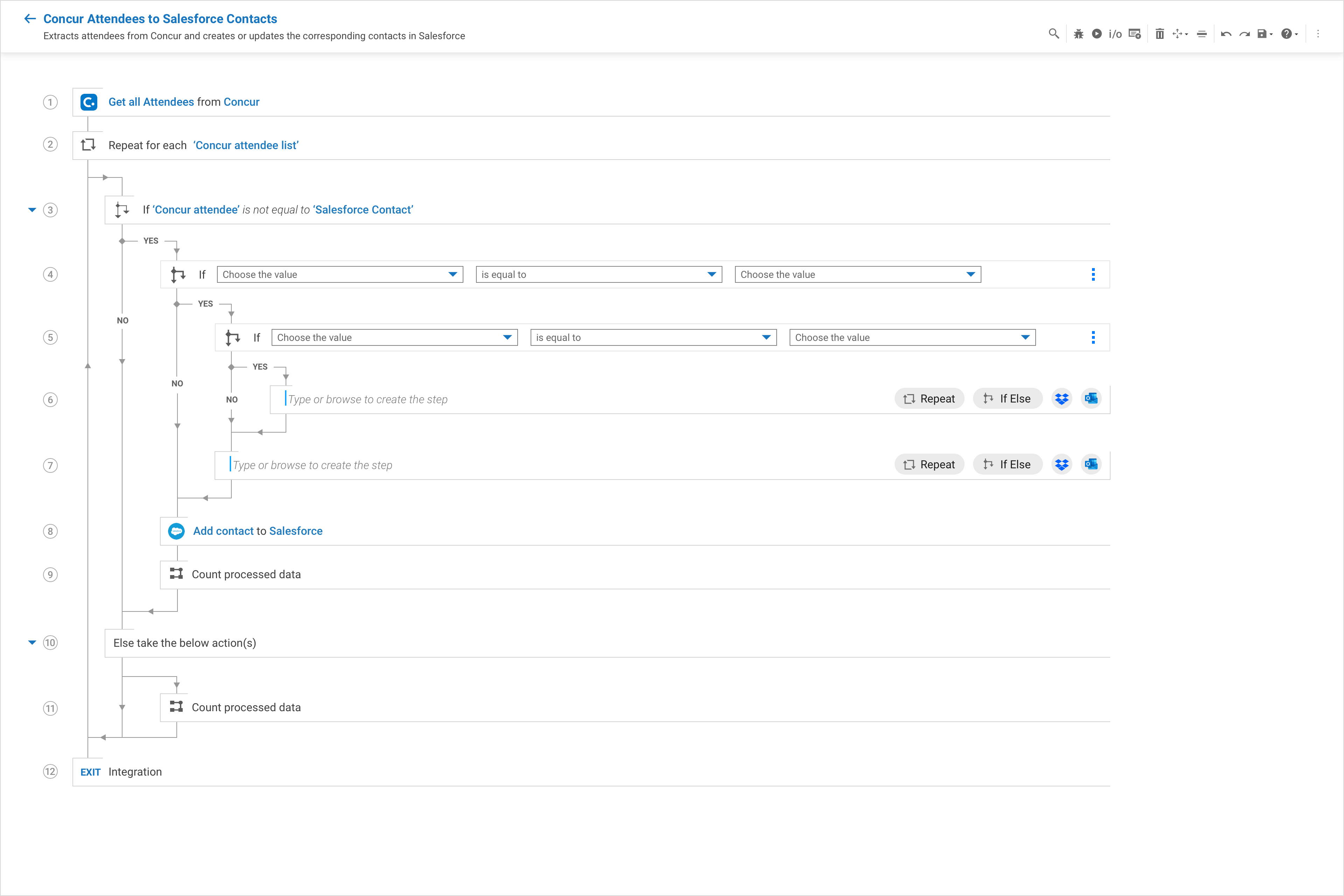Screen dimensions: 1344x896
Task: Click the back arrow beside the integration title
Action: (x=30, y=19)
